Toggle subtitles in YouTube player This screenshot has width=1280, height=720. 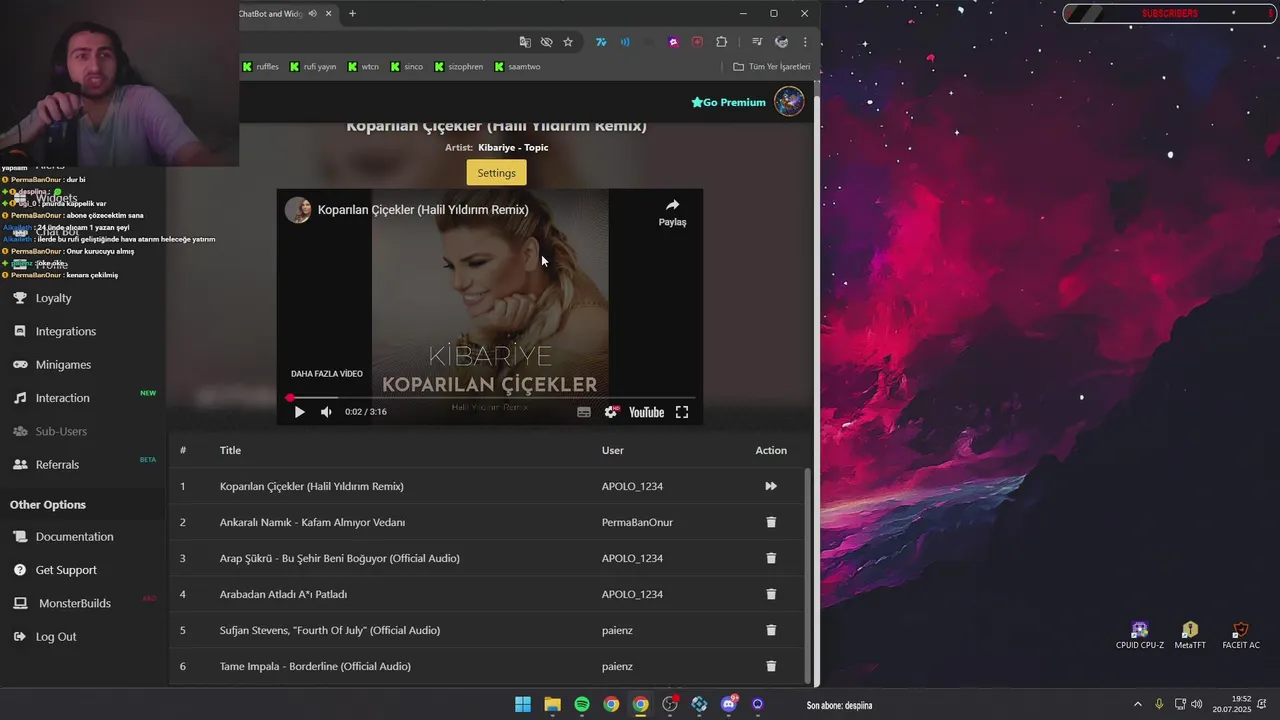[584, 412]
